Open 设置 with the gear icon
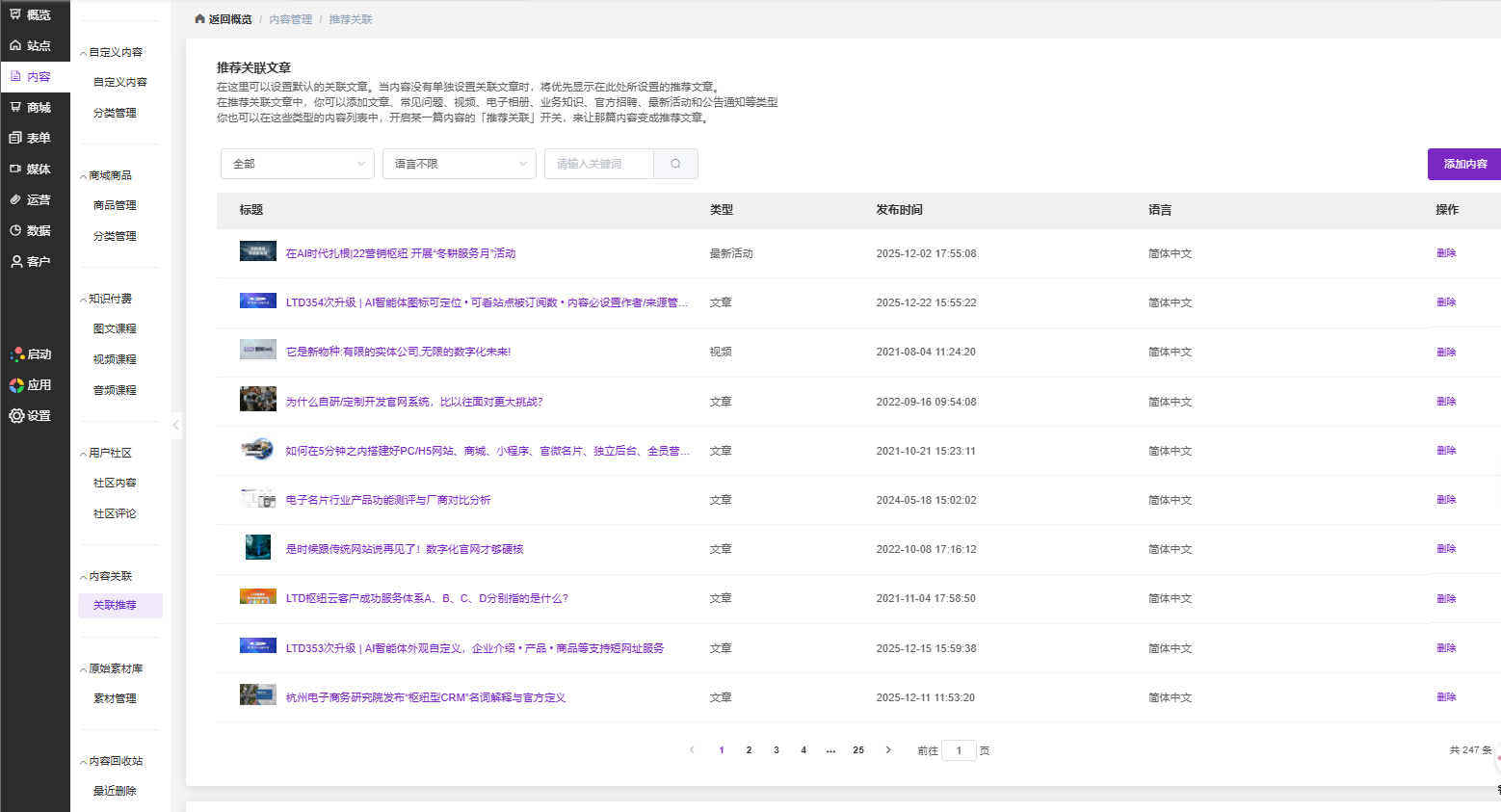This screenshot has width=1501, height=812. [x=30, y=416]
